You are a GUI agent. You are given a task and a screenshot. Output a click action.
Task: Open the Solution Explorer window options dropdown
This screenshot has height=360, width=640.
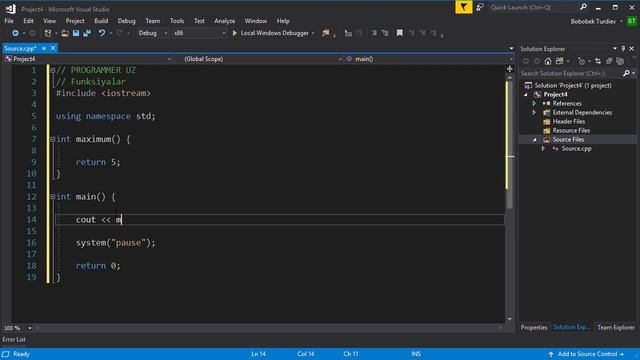[x=615, y=49]
